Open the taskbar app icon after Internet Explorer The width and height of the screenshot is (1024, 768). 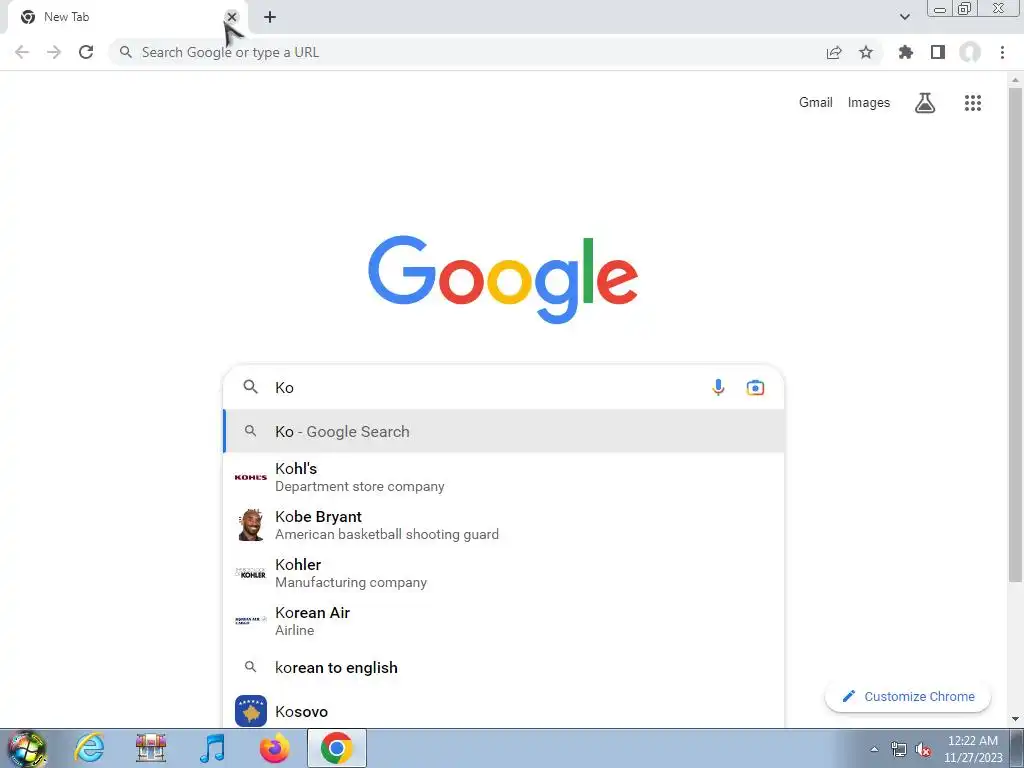tap(151, 748)
